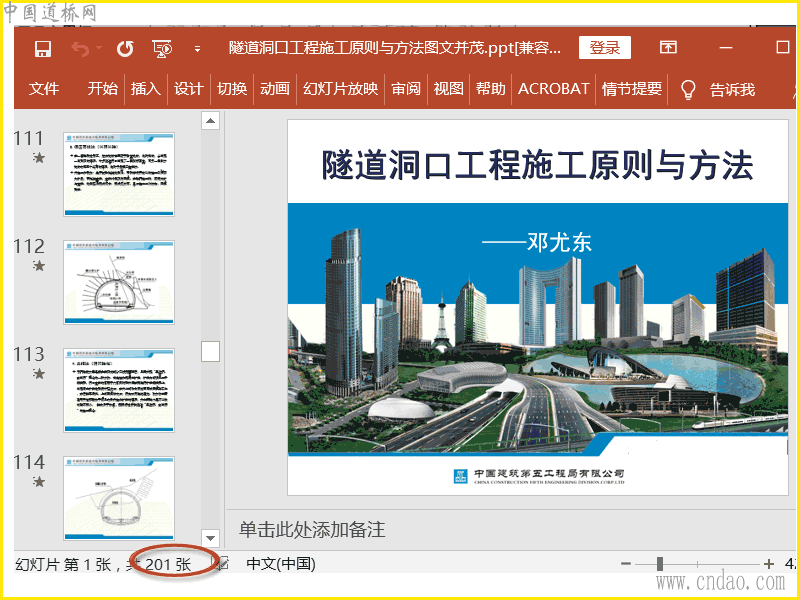
Task: Click the Save icon in title bar
Action: pos(43,48)
